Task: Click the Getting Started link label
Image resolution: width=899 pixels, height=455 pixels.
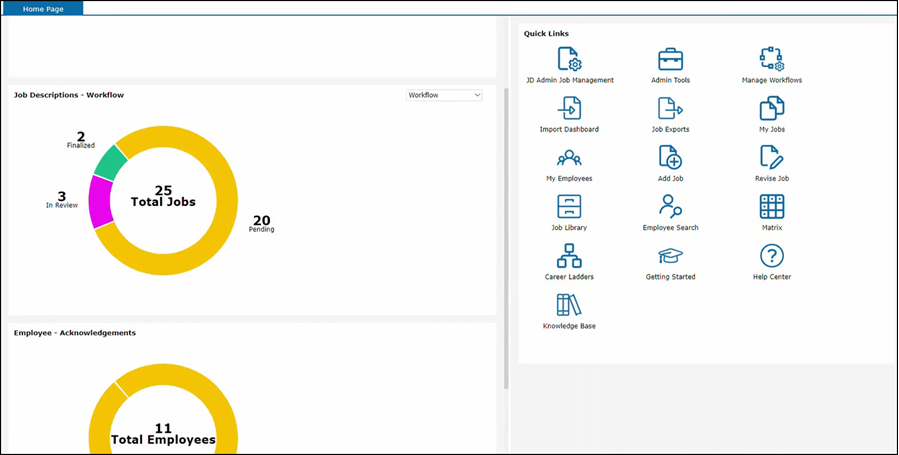Action: point(670,277)
